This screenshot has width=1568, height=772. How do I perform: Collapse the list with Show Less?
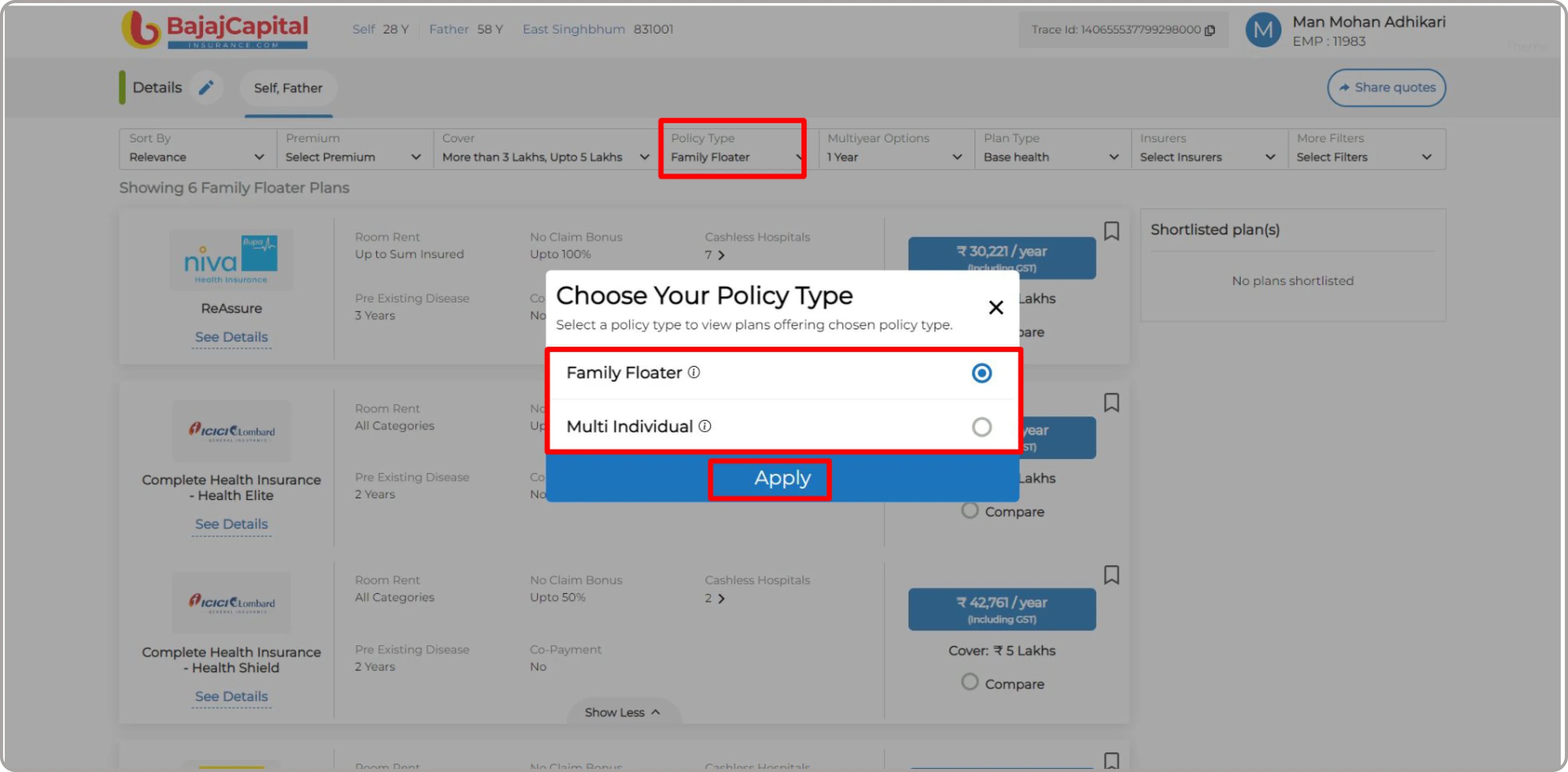623,712
